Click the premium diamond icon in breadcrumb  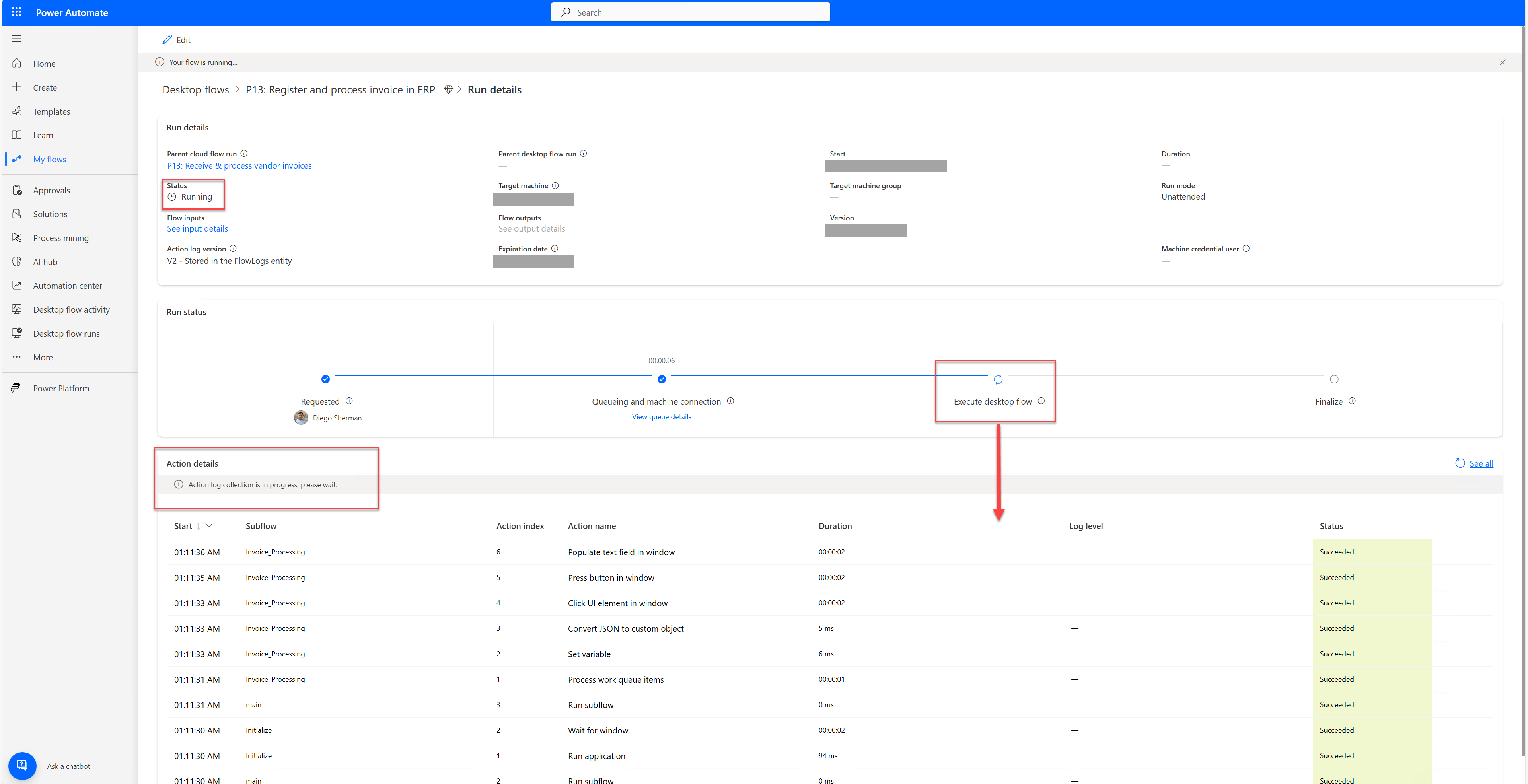tap(448, 89)
